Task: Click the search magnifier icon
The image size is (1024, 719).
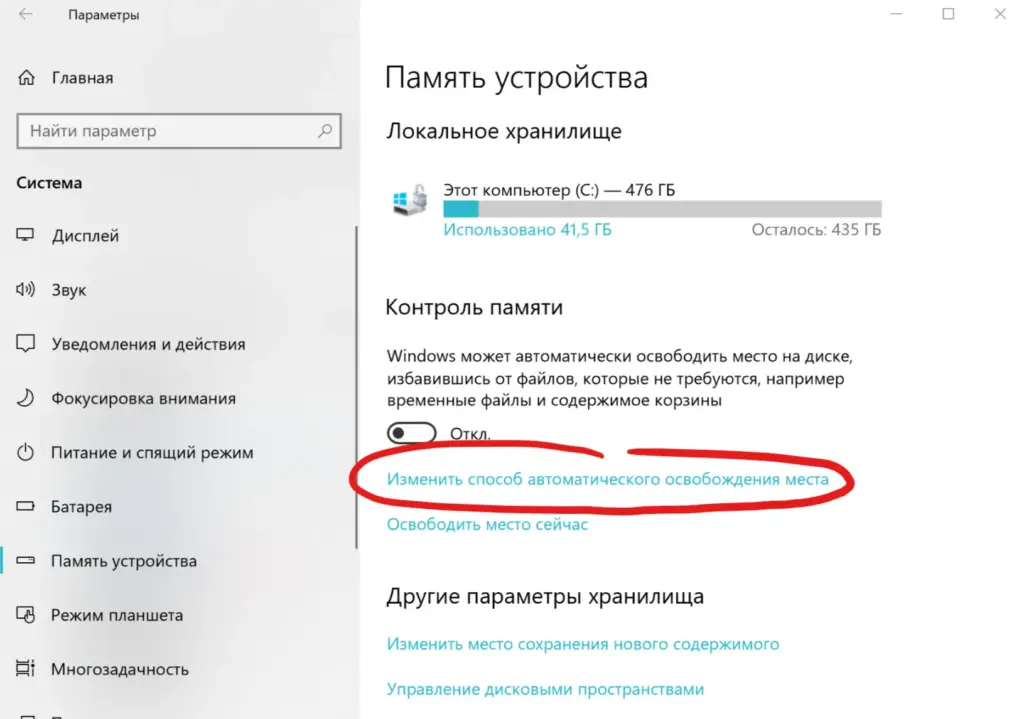Action: click(325, 131)
